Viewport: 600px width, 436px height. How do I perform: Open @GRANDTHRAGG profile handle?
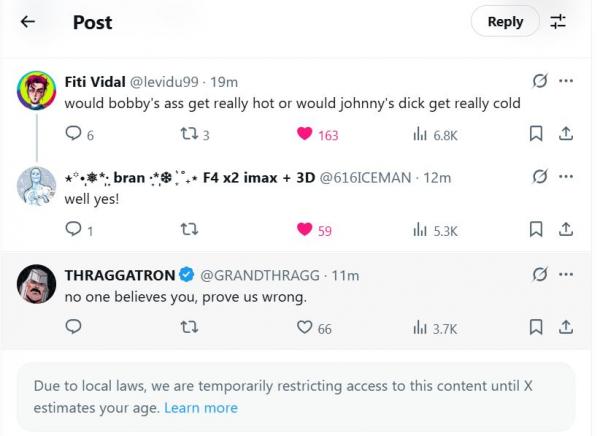[260, 275]
